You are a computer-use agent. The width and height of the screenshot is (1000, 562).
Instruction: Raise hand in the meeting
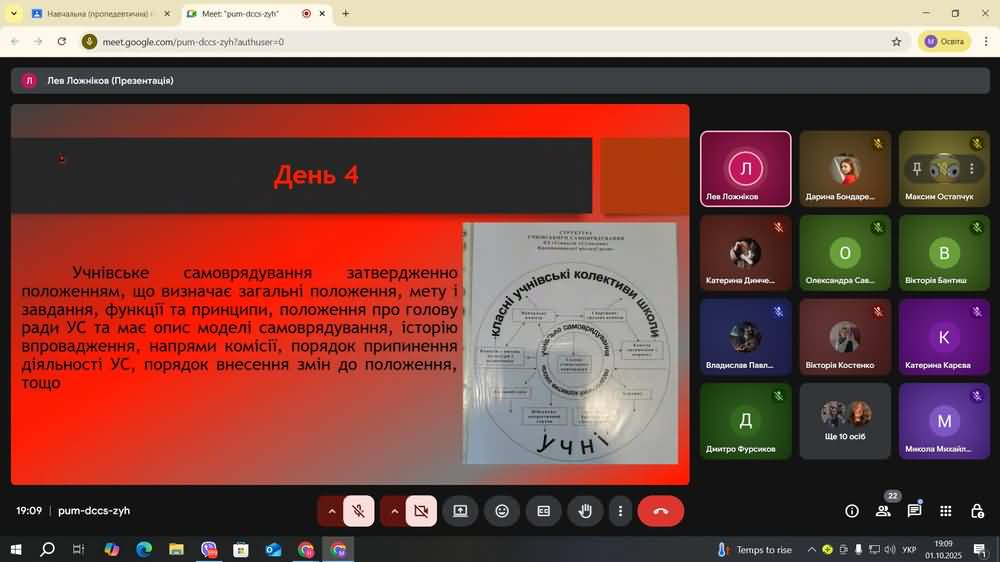(585, 511)
